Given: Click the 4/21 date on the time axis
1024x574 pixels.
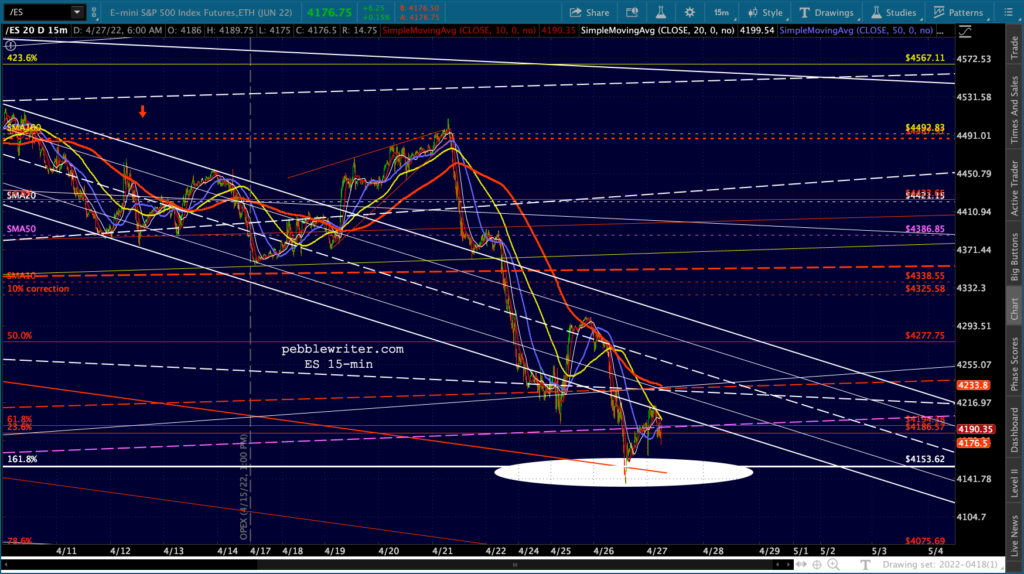Looking at the screenshot, I should [442, 551].
